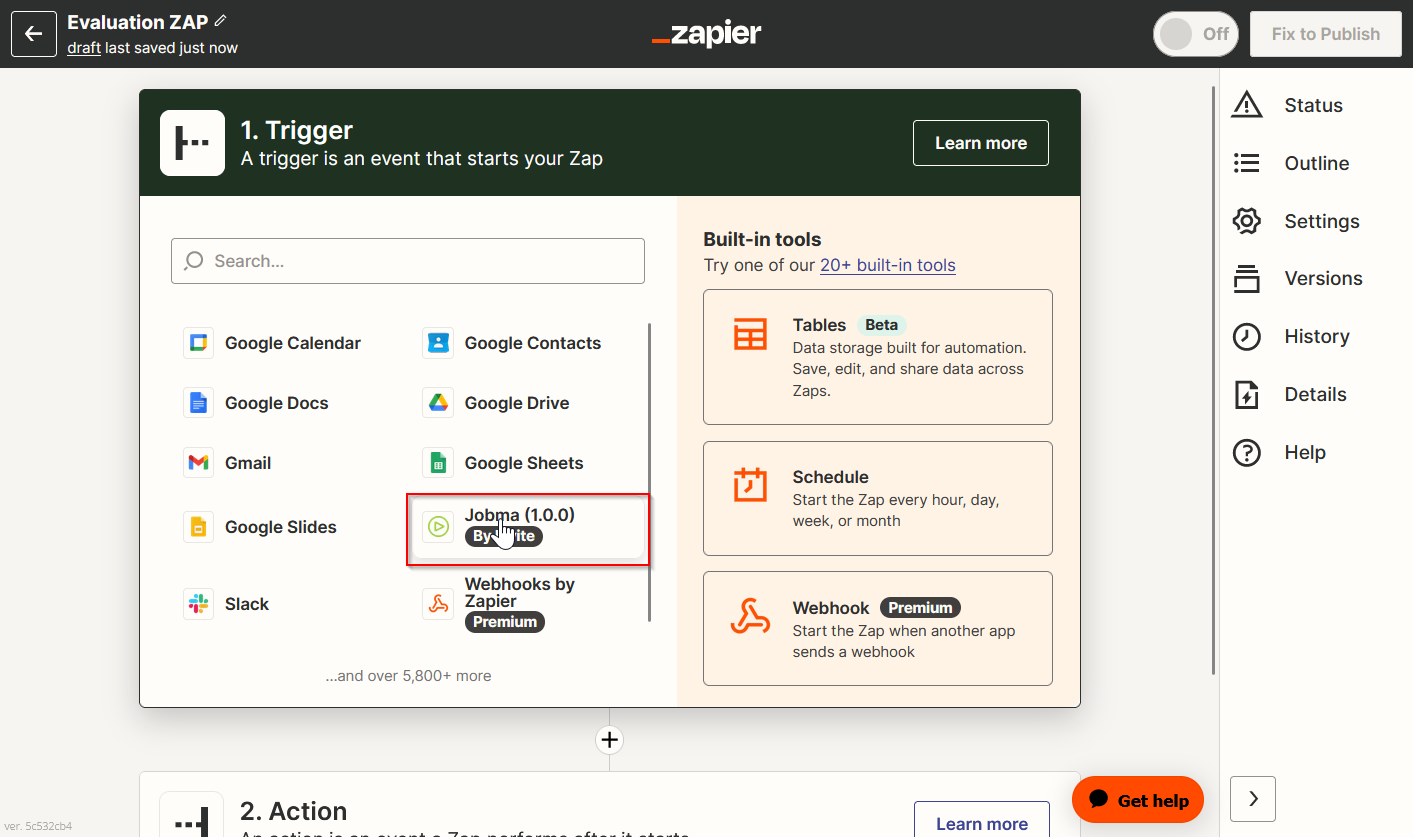Click the Trigger step icon

pos(192,143)
